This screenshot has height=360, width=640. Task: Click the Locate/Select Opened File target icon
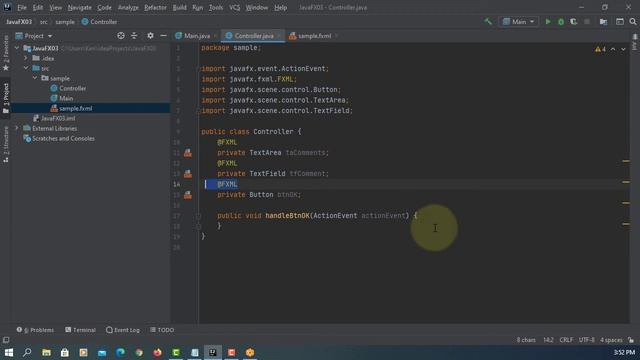pyautogui.click(x=121, y=36)
